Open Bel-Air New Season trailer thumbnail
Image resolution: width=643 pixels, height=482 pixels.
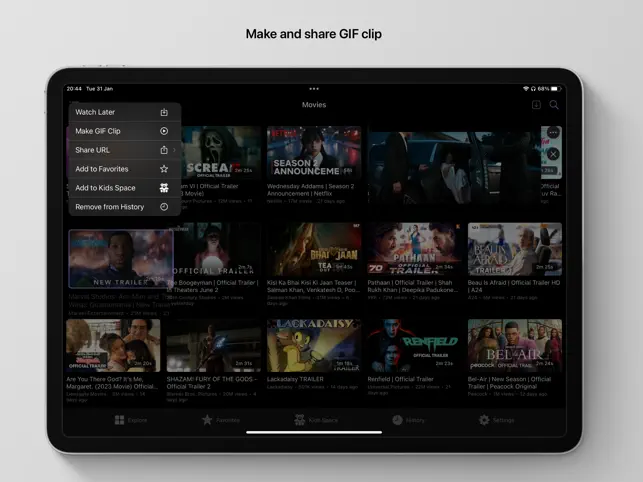coord(515,345)
